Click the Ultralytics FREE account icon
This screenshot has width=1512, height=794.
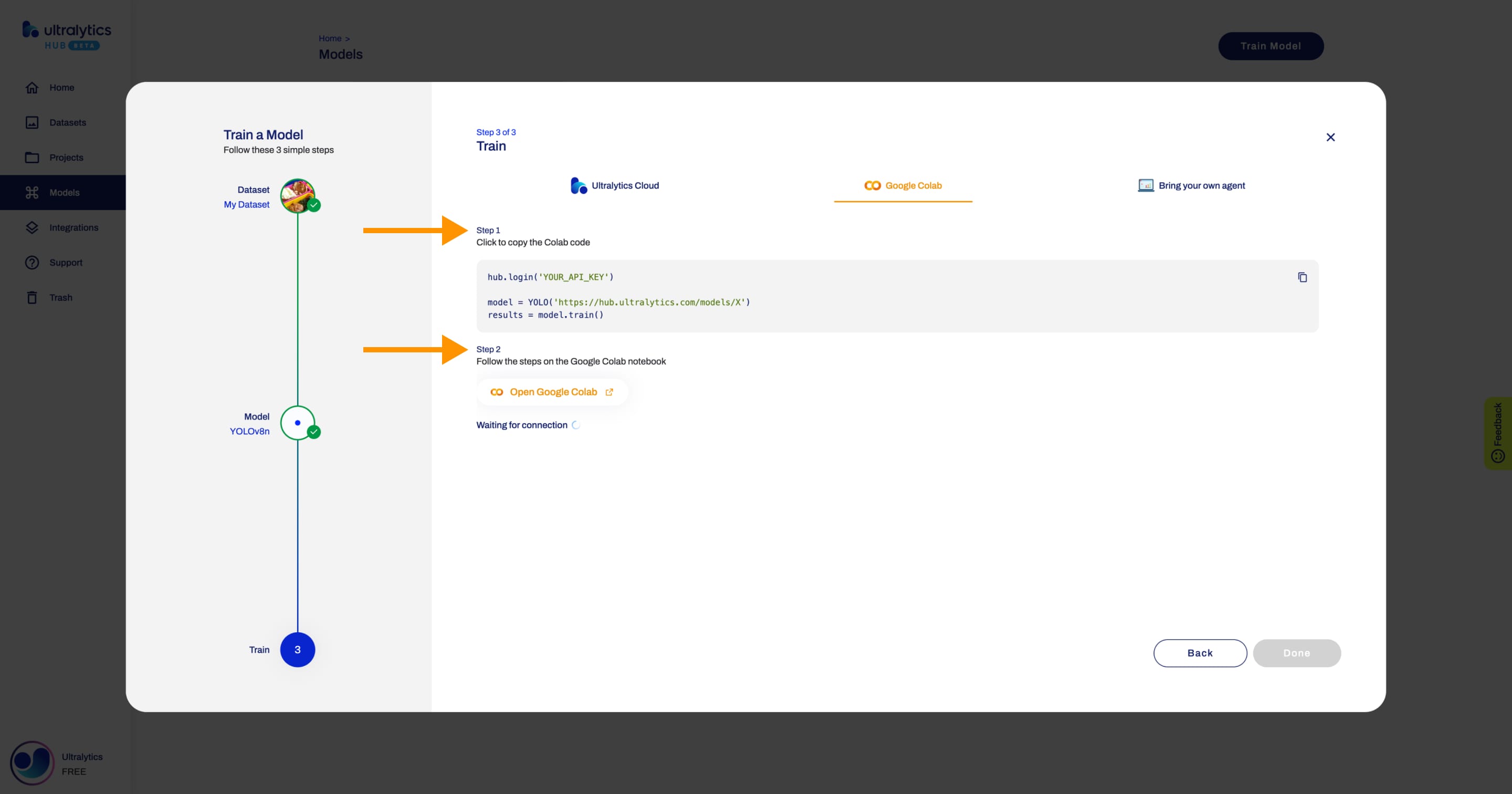31,762
